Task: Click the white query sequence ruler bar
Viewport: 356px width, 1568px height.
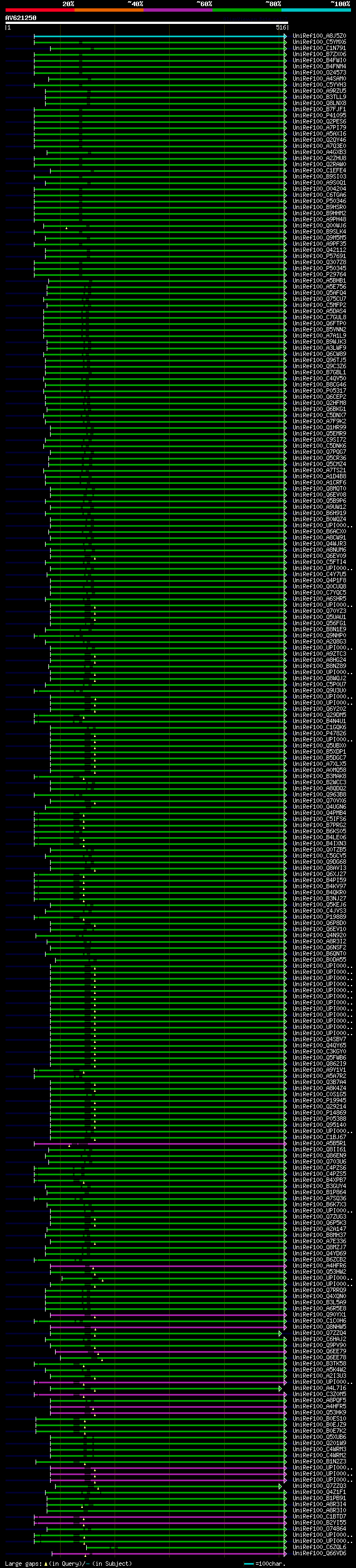Action: (x=147, y=23)
